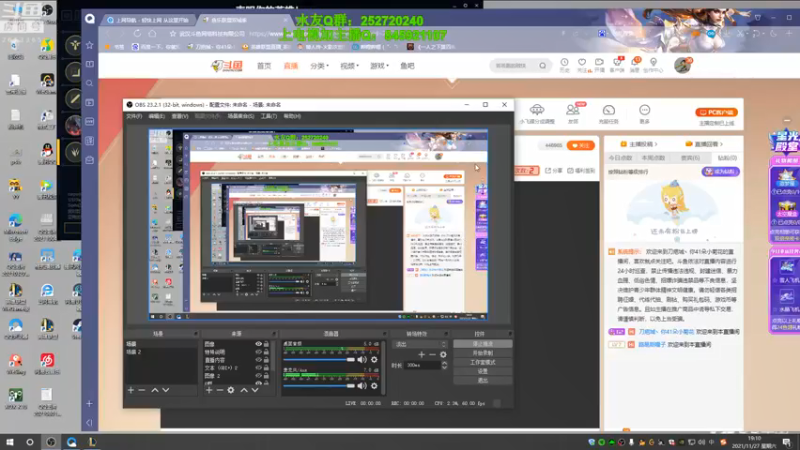Move scene down with arrow icon
The image size is (800, 450).
coord(166,390)
